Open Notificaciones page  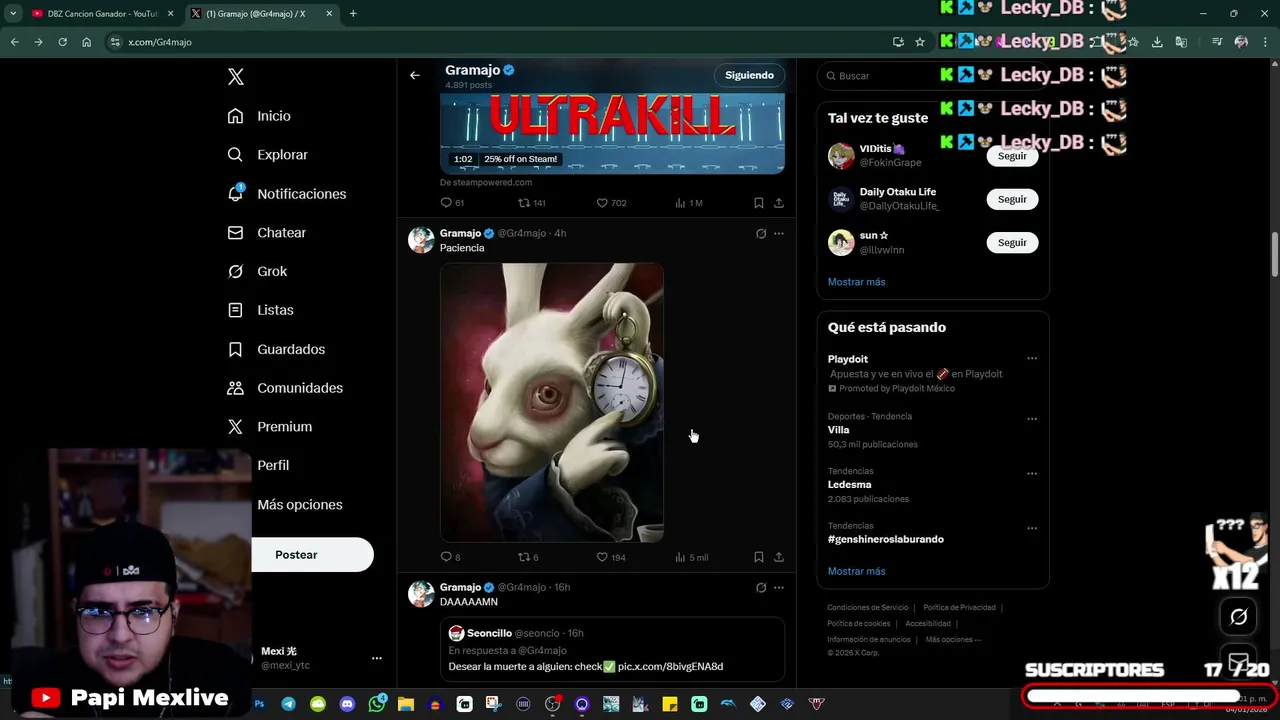286,194
